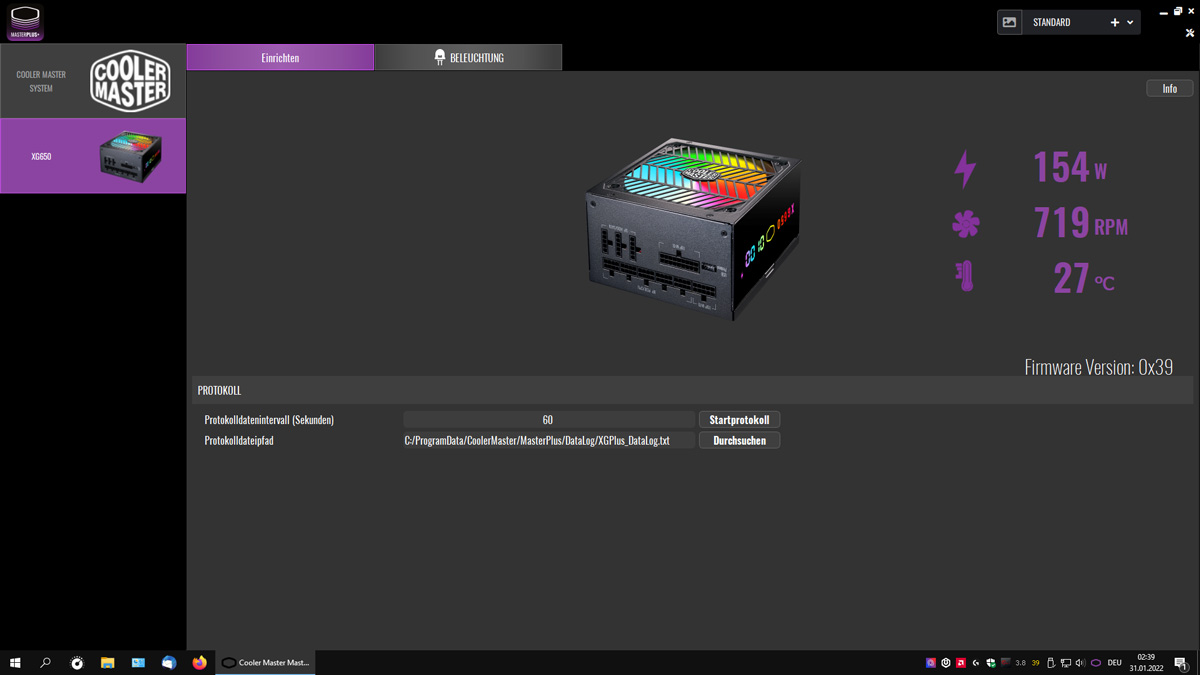Click the 154 W power reading

pyautogui.click(x=1069, y=168)
